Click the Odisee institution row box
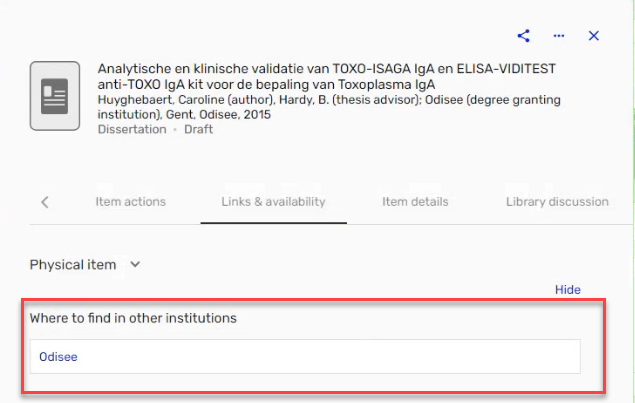This screenshot has width=635, height=403. pyautogui.click(x=305, y=356)
